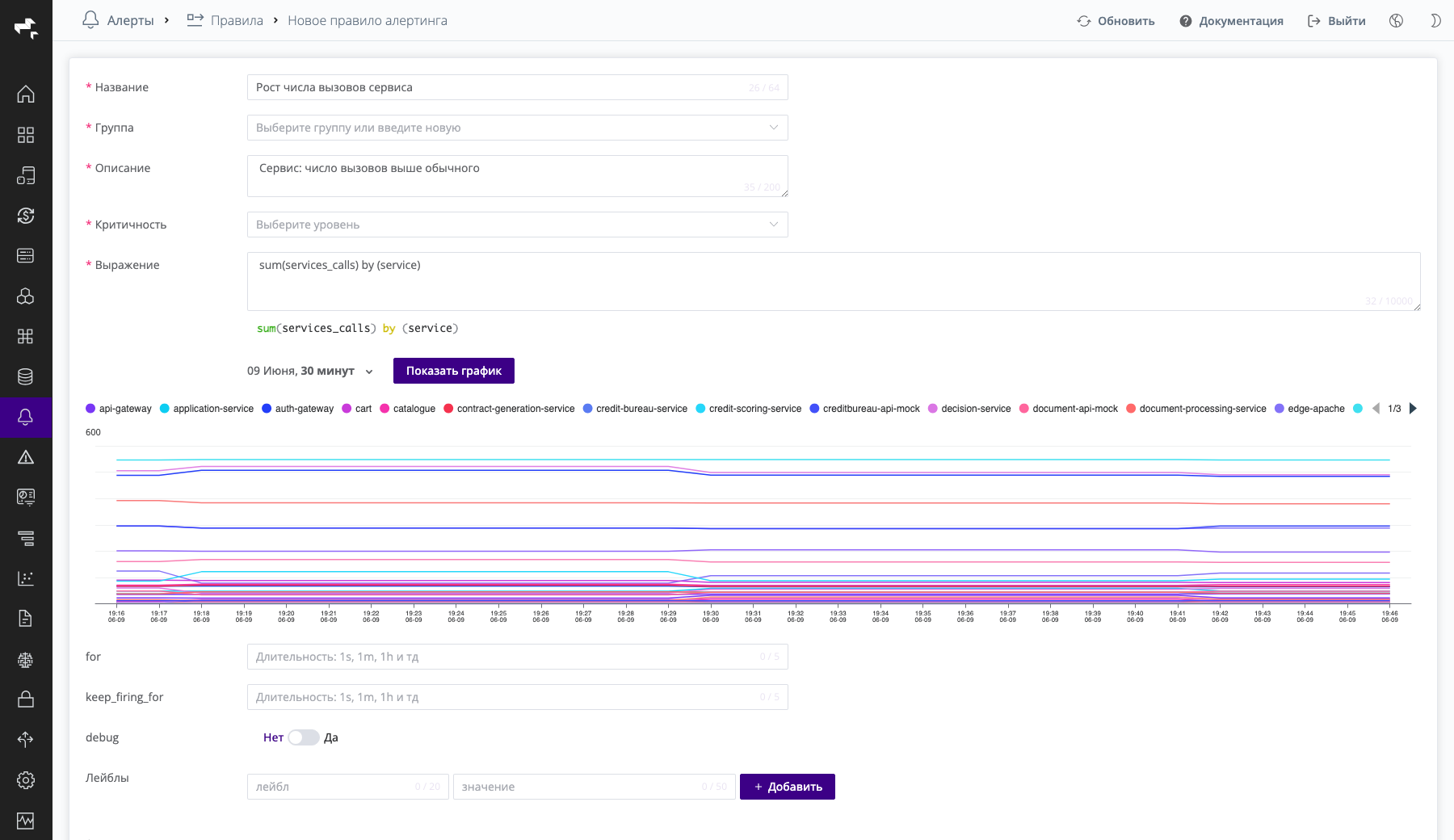The width and height of the screenshot is (1454, 840).
Task: Toggle the cart series in legend
Action: pyautogui.click(x=356, y=409)
